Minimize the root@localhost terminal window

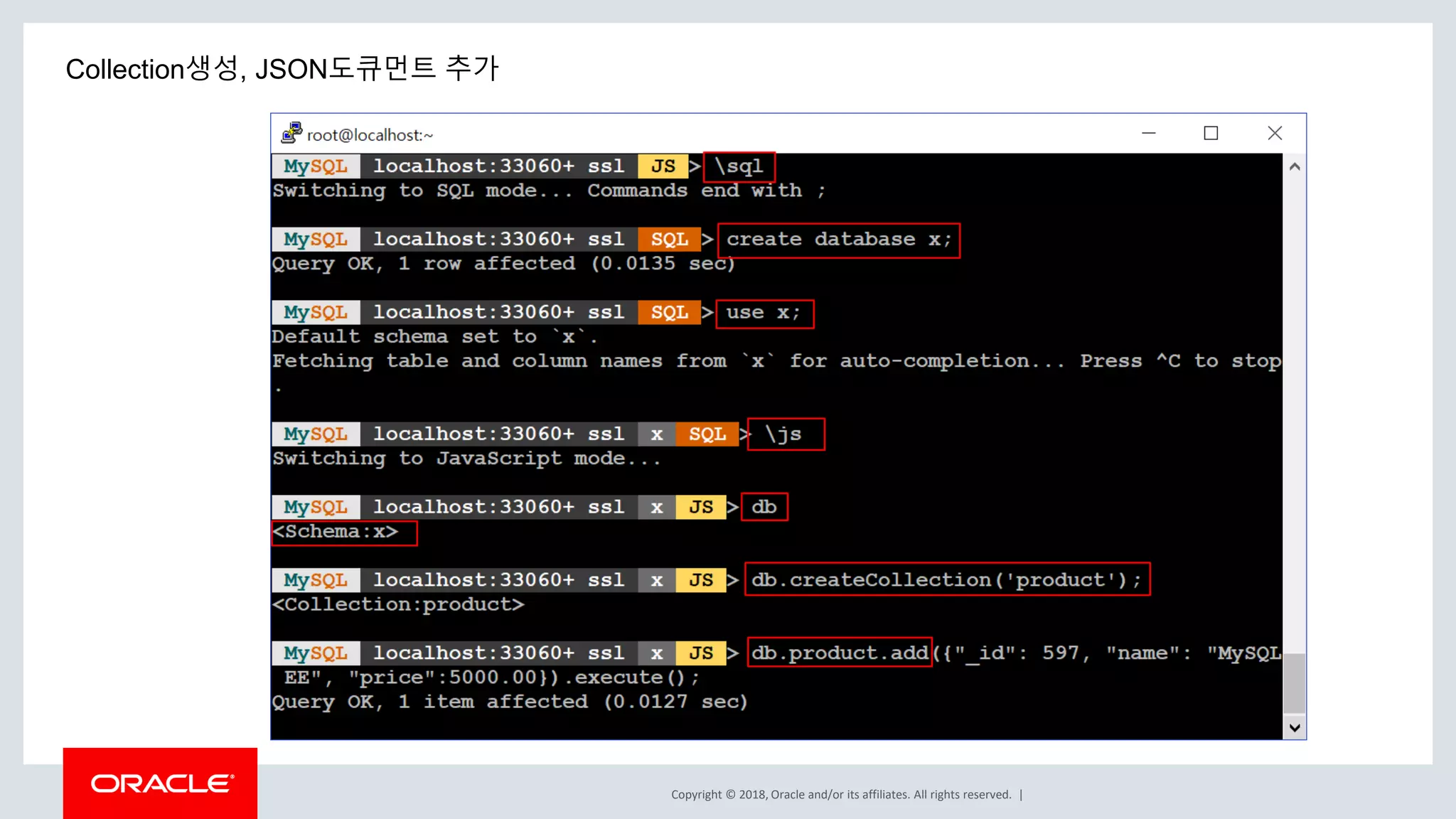[x=1149, y=133]
